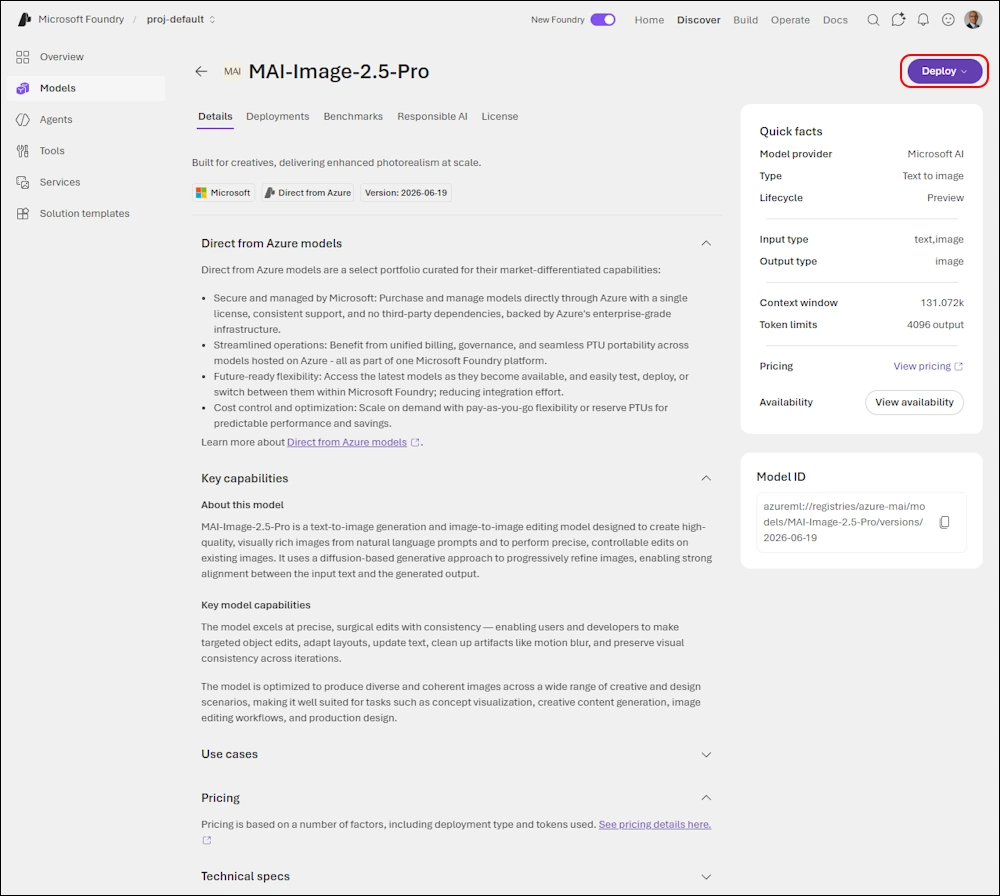Click the feedback smiley icon
This screenshot has height=896, width=1000.
click(948, 20)
